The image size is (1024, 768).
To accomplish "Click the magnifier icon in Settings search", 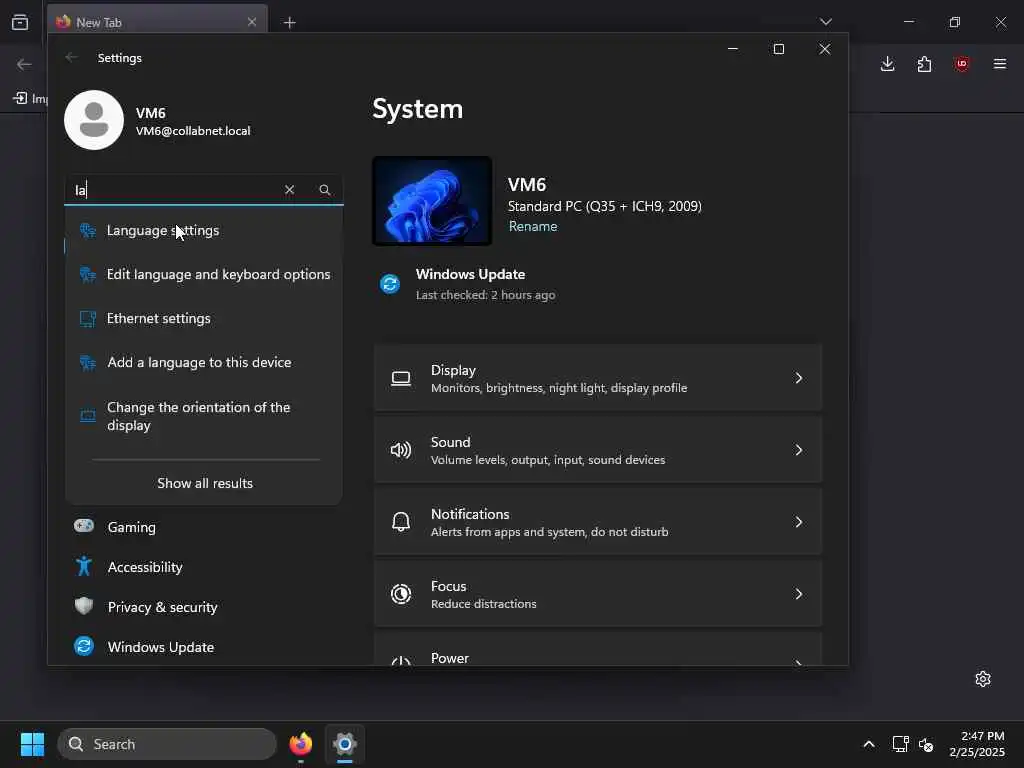I will coord(325,189).
